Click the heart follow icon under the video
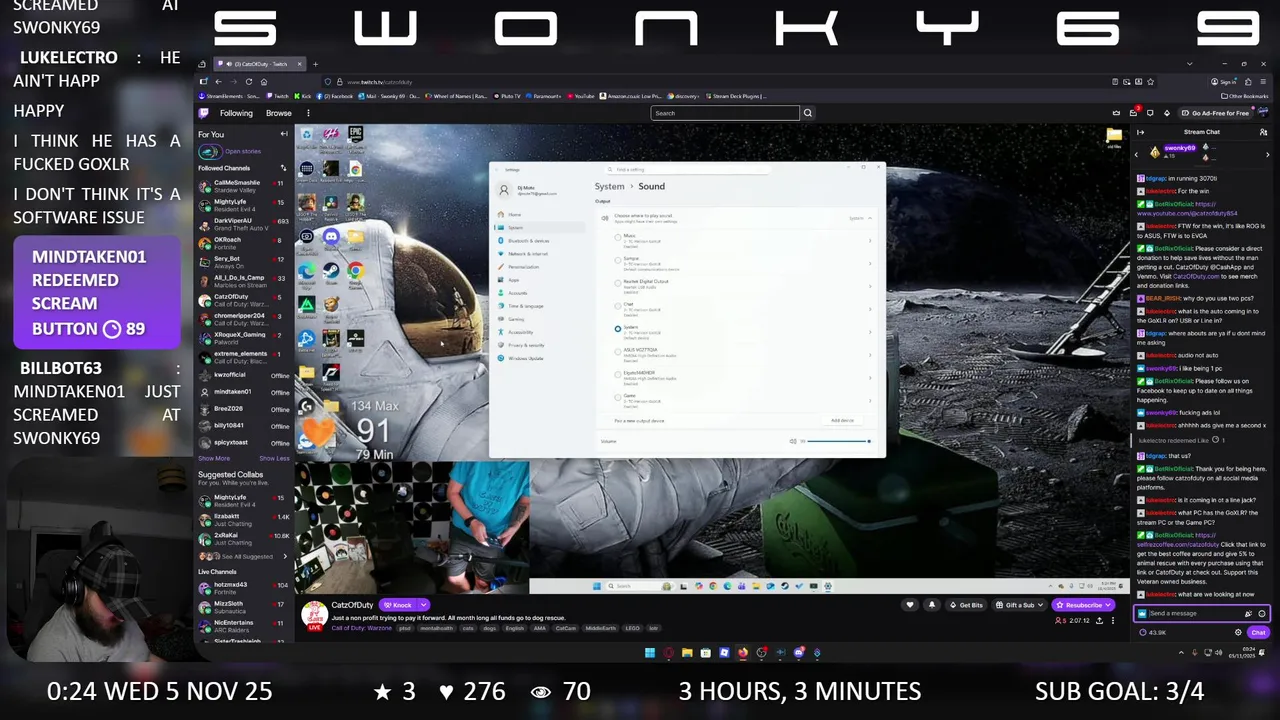The image size is (1280, 720). click(910, 605)
